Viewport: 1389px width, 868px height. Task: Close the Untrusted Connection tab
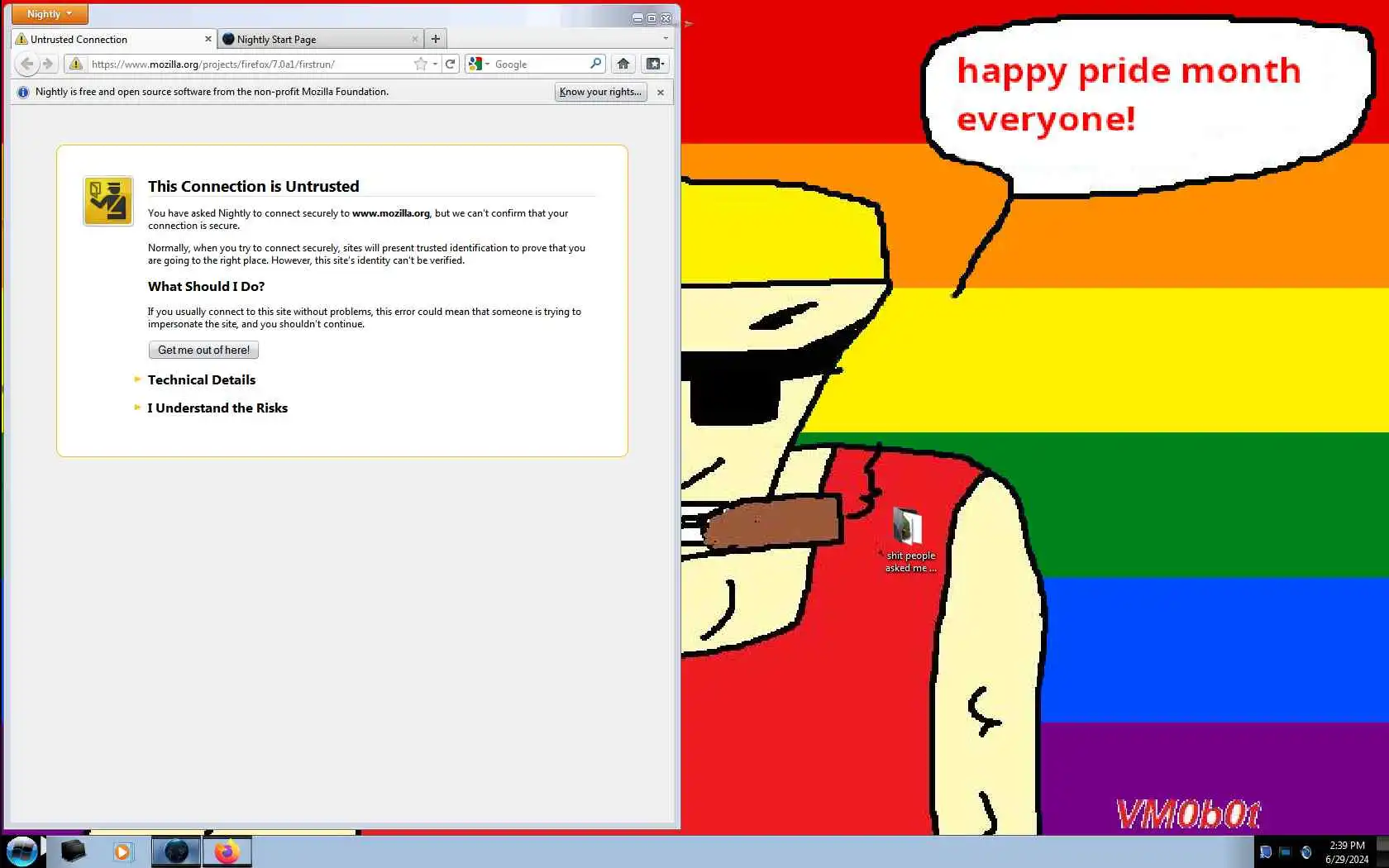click(208, 39)
